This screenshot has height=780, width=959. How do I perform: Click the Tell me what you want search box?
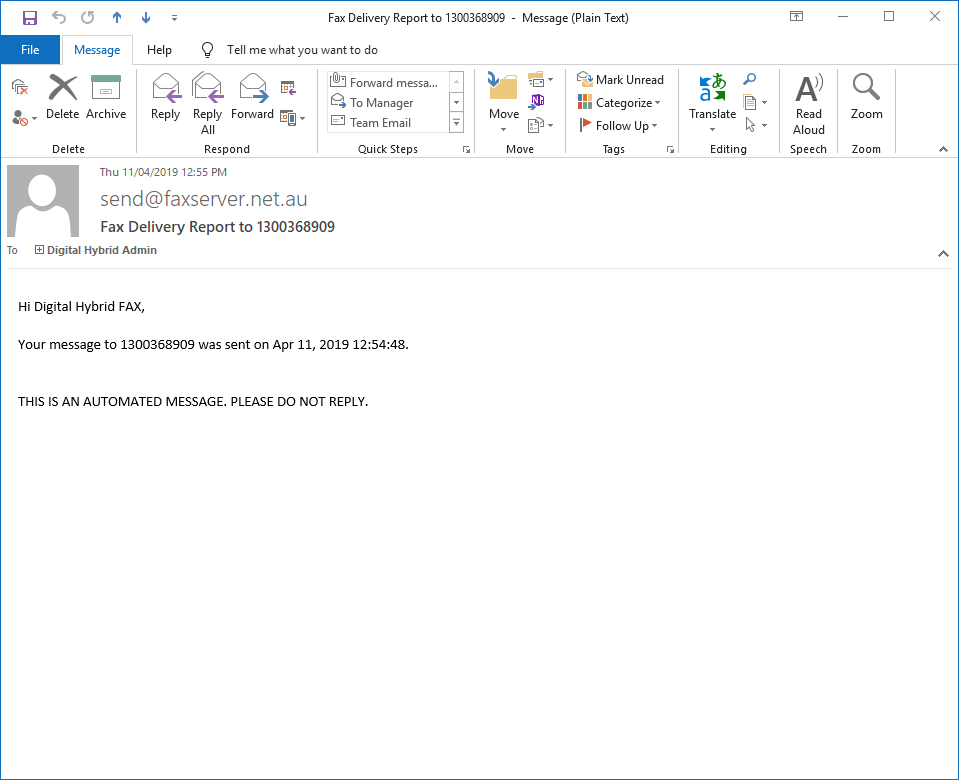(302, 50)
